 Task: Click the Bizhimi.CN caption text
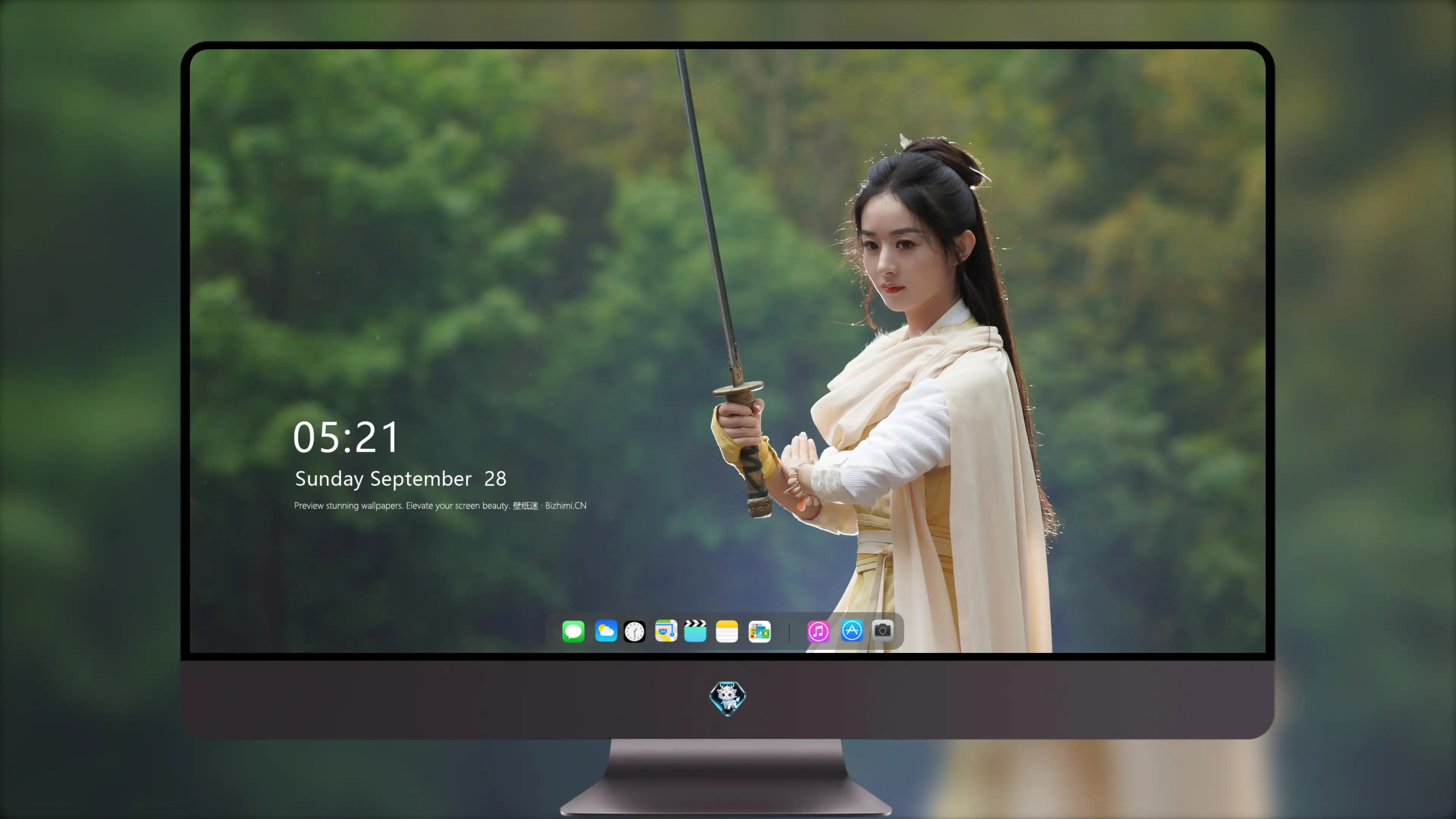pyautogui.click(x=566, y=506)
